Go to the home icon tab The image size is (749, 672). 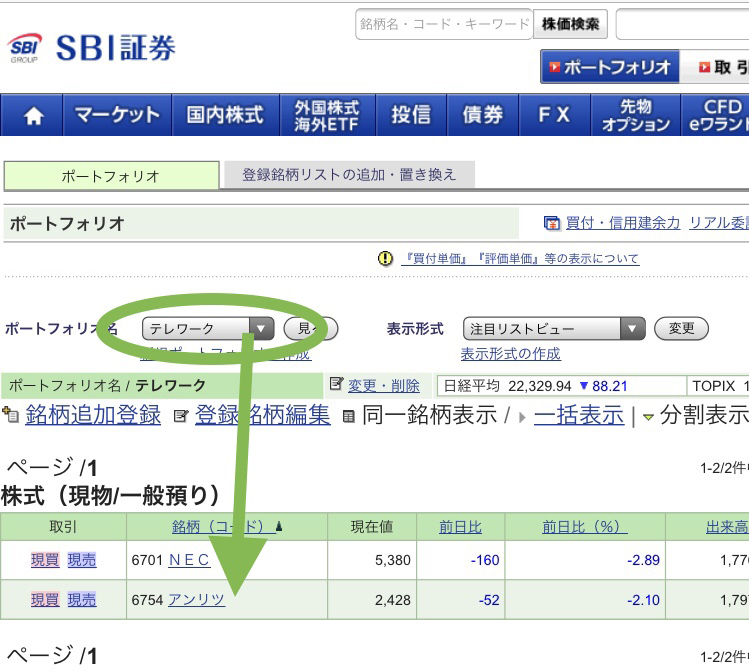(32, 115)
